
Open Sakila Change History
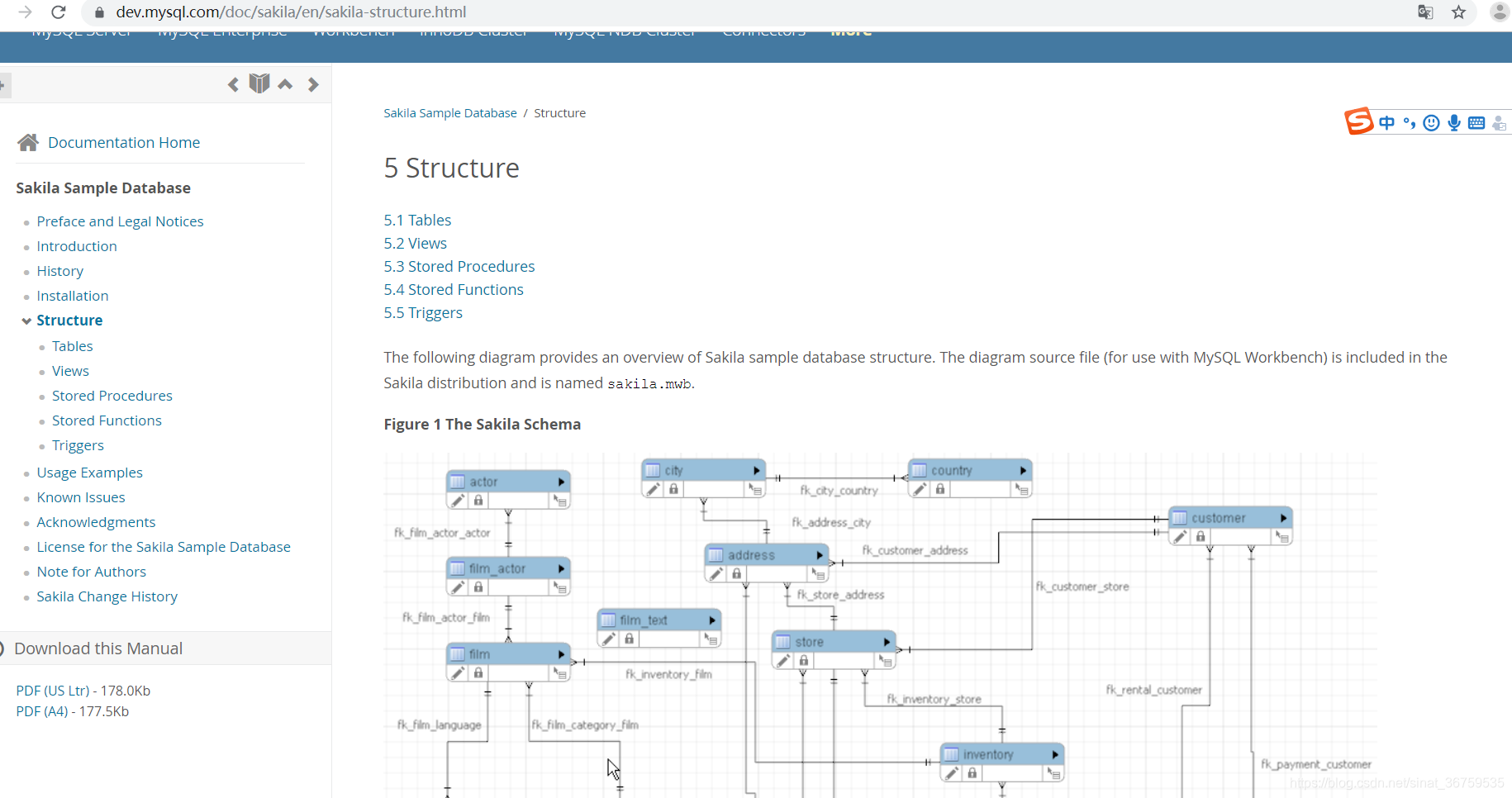point(107,596)
